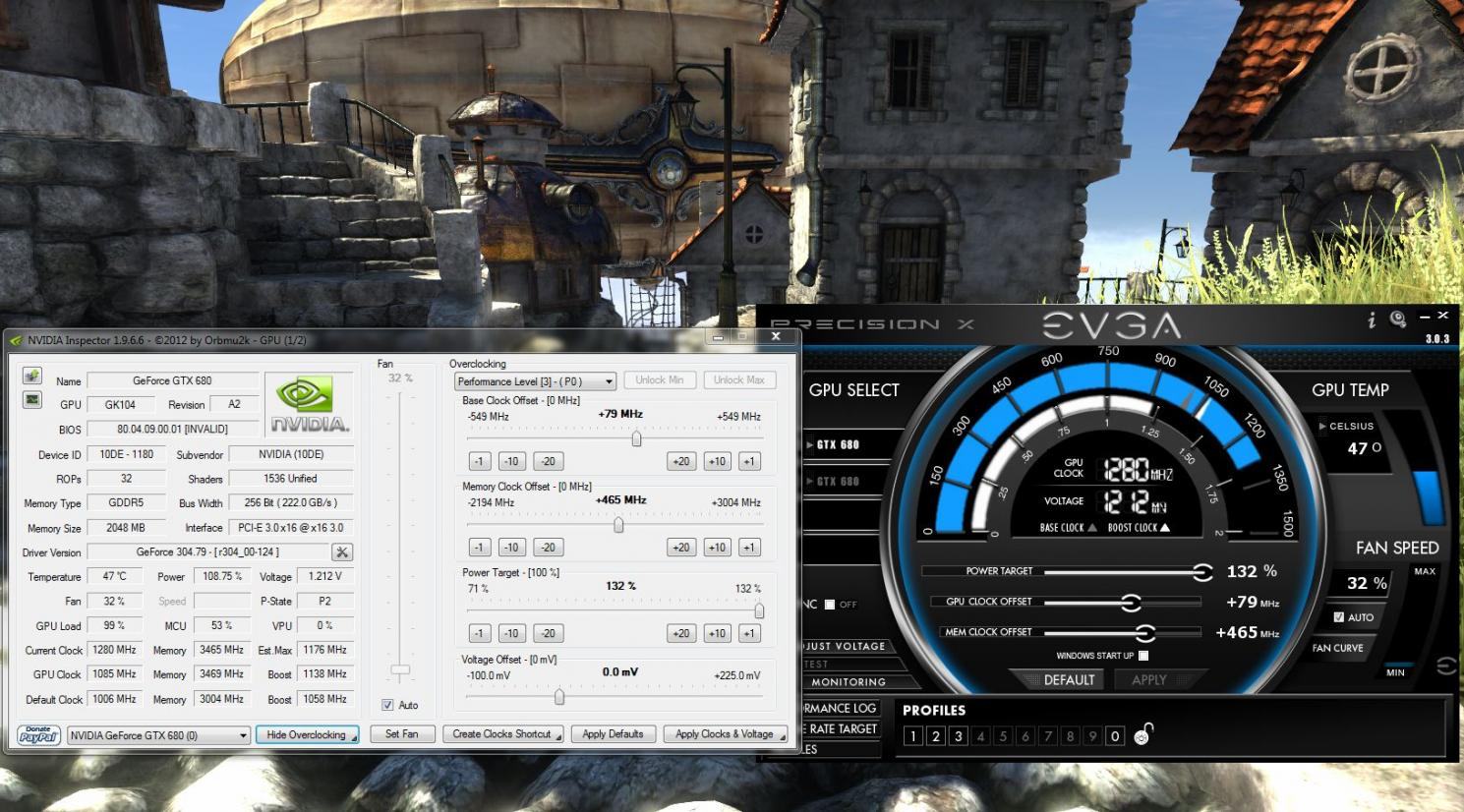Click Apply Defaults button
Image resolution: width=1464 pixels, height=812 pixels.
point(613,734)
